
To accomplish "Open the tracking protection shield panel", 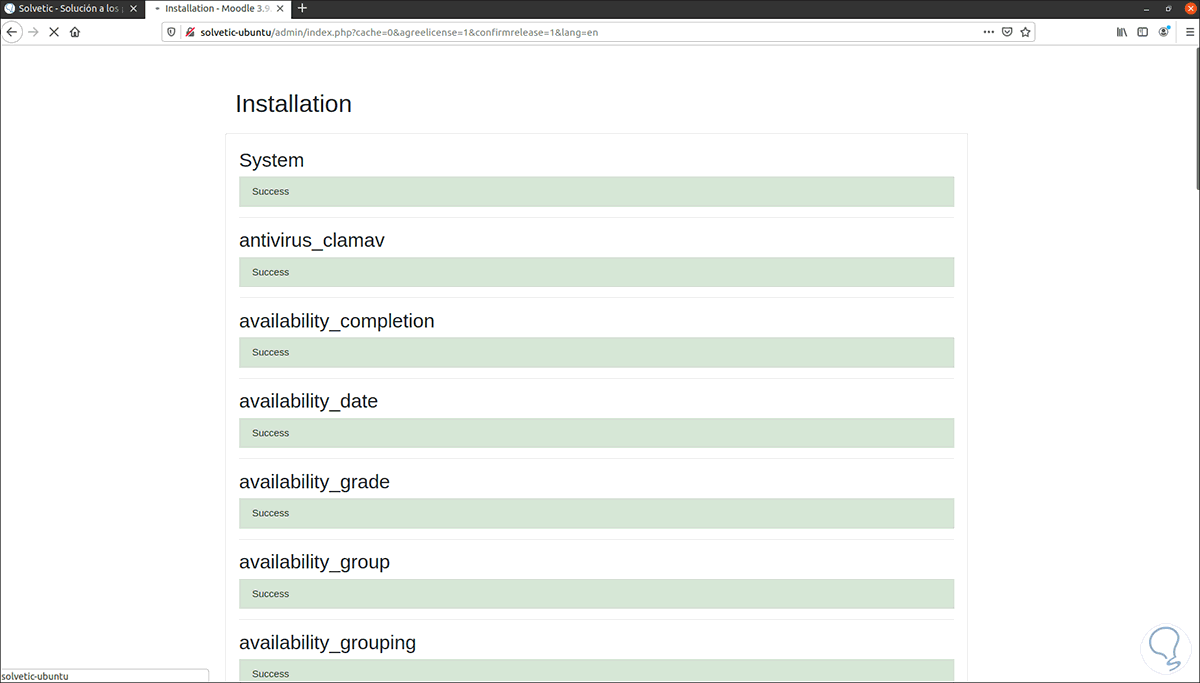I will (171, 31).
